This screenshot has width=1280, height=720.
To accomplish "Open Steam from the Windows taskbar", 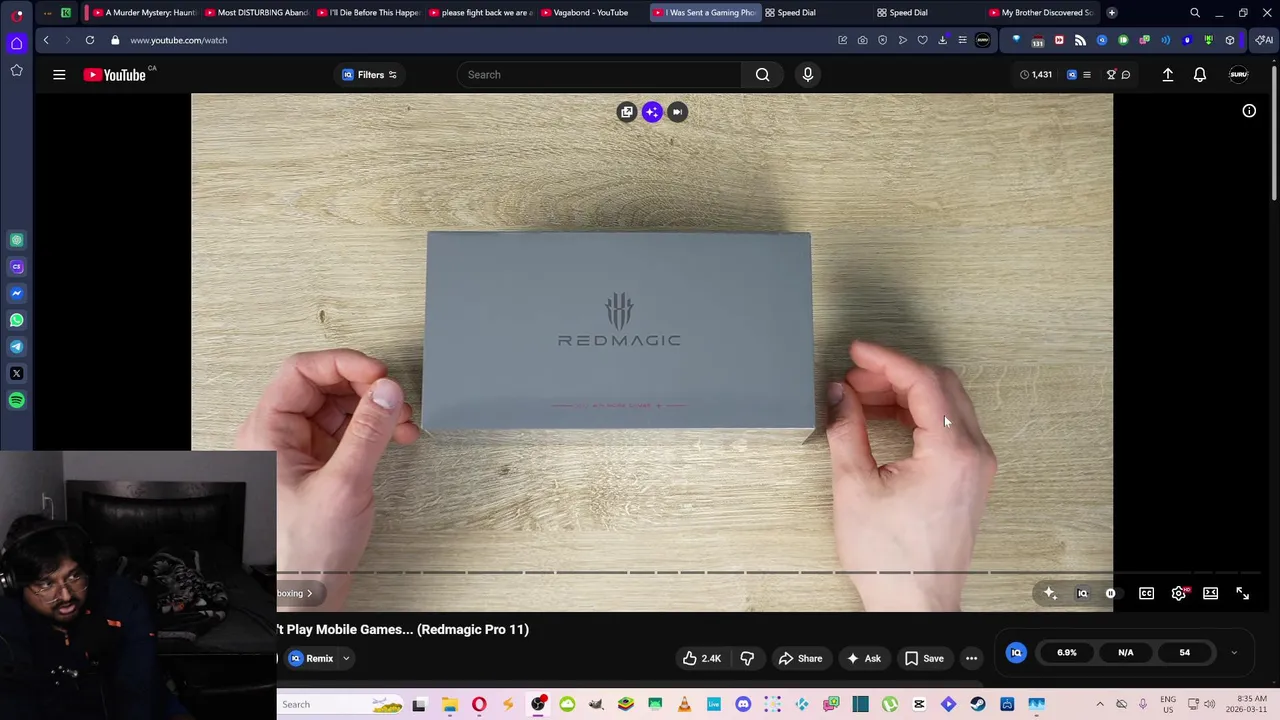I will point(978,704).
